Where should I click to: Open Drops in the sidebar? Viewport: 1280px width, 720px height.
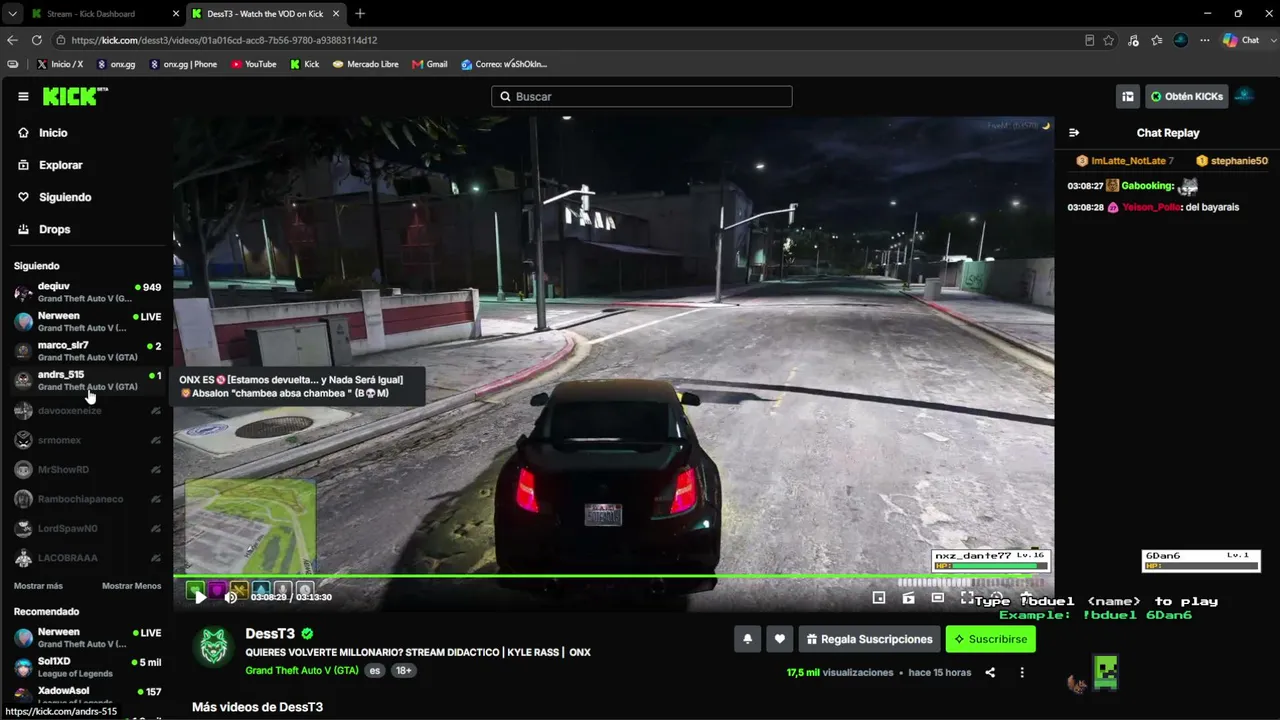[54, 229]
